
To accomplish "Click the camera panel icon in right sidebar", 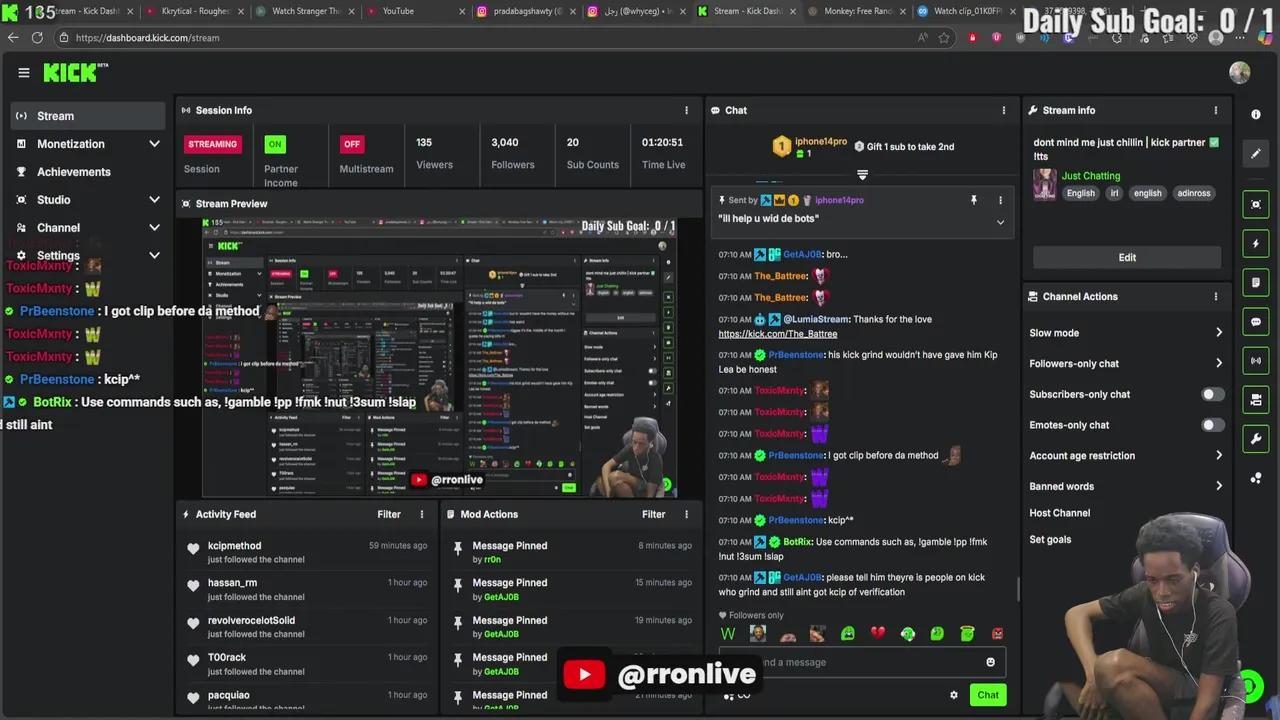I will coord(1256,399).
